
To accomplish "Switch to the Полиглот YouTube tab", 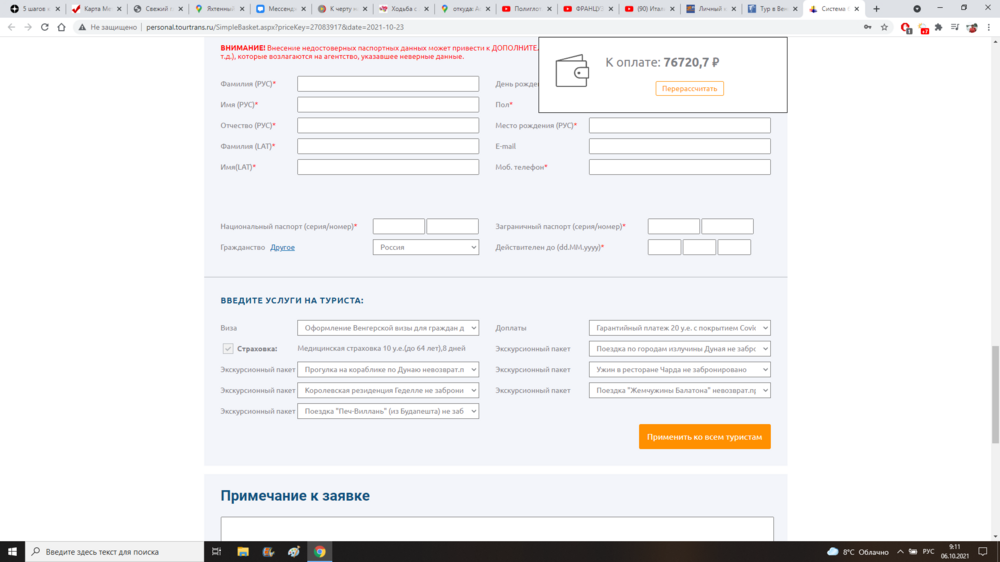I will pyautogui.click(x=527, y=9).
